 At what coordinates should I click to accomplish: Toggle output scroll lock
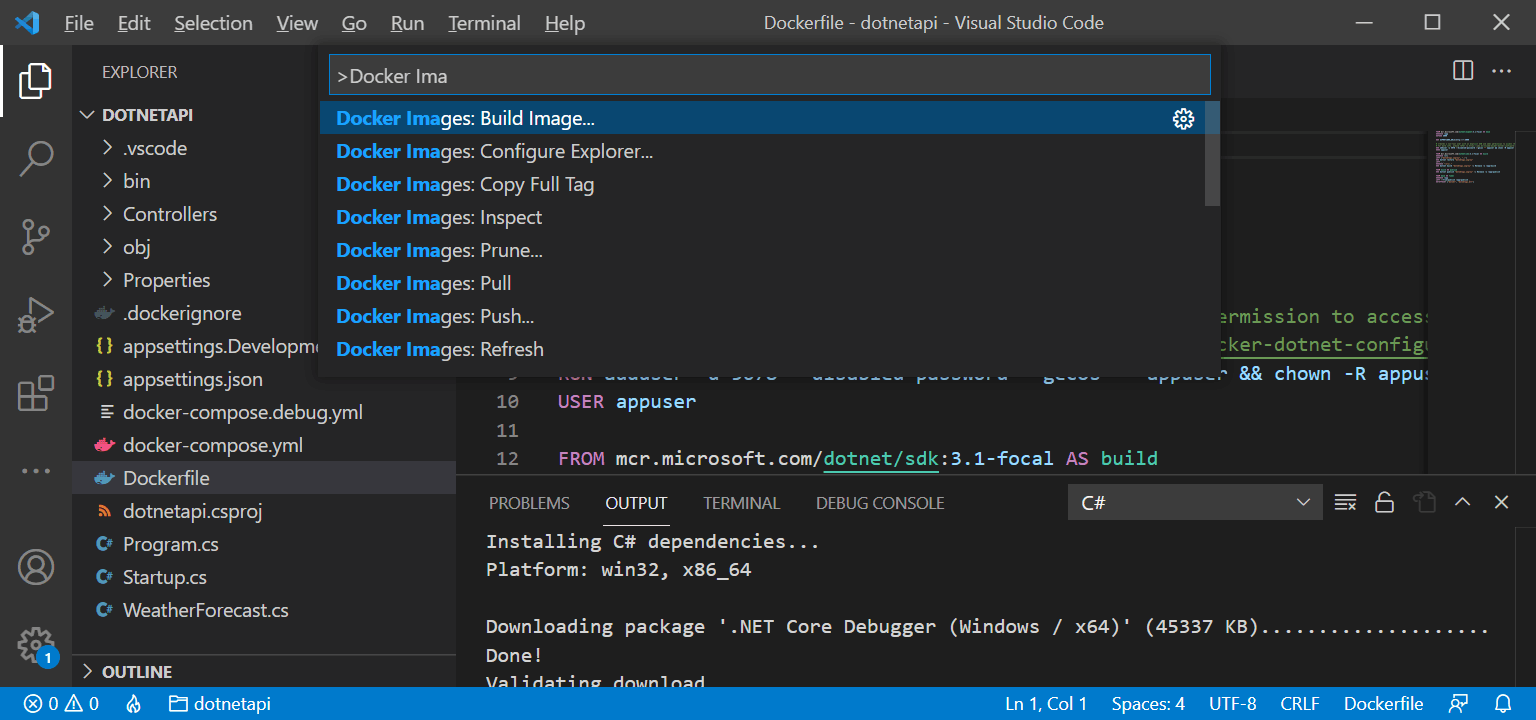coord(1384,502)
